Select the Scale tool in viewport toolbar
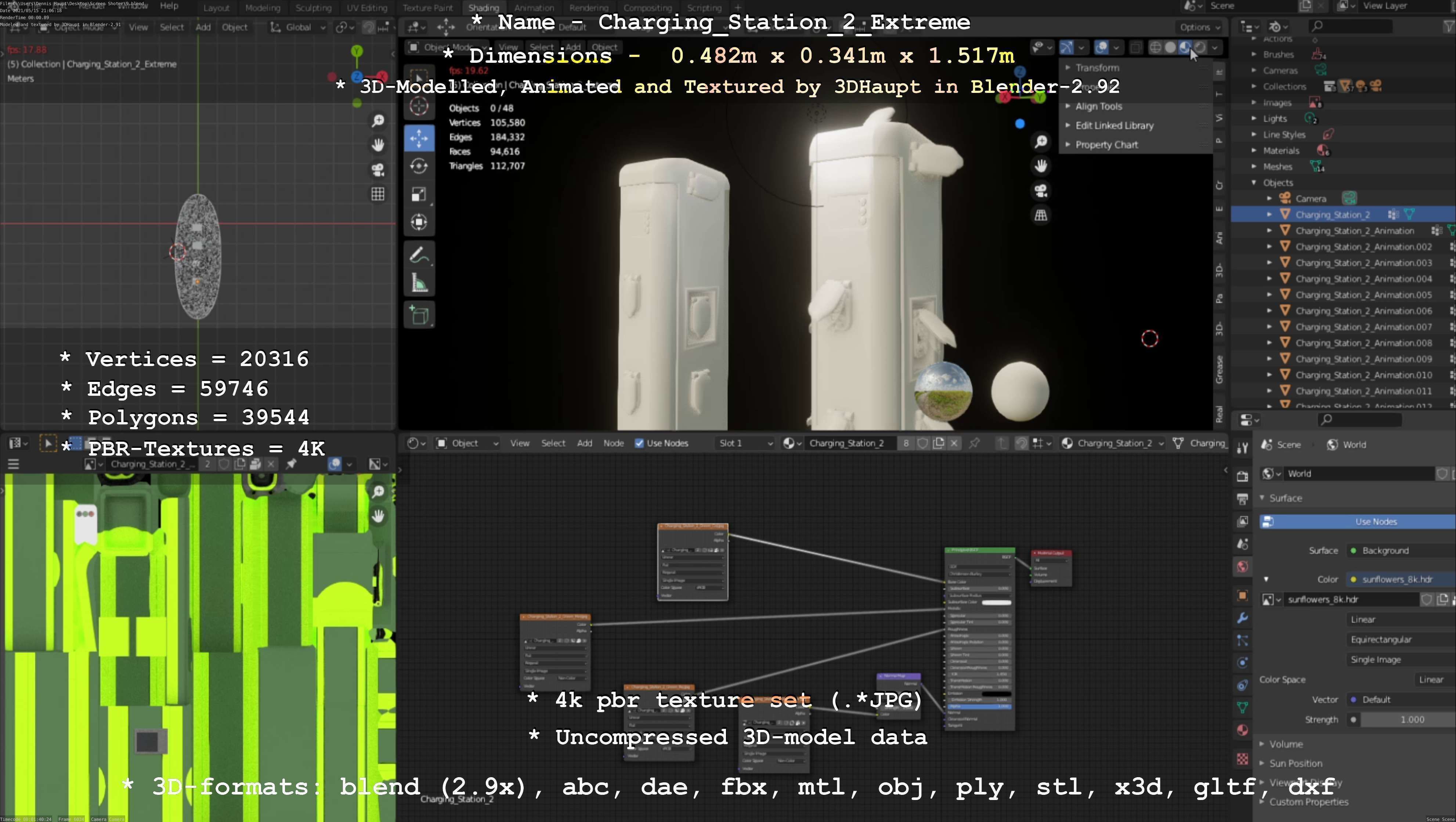 click(419, 194)
